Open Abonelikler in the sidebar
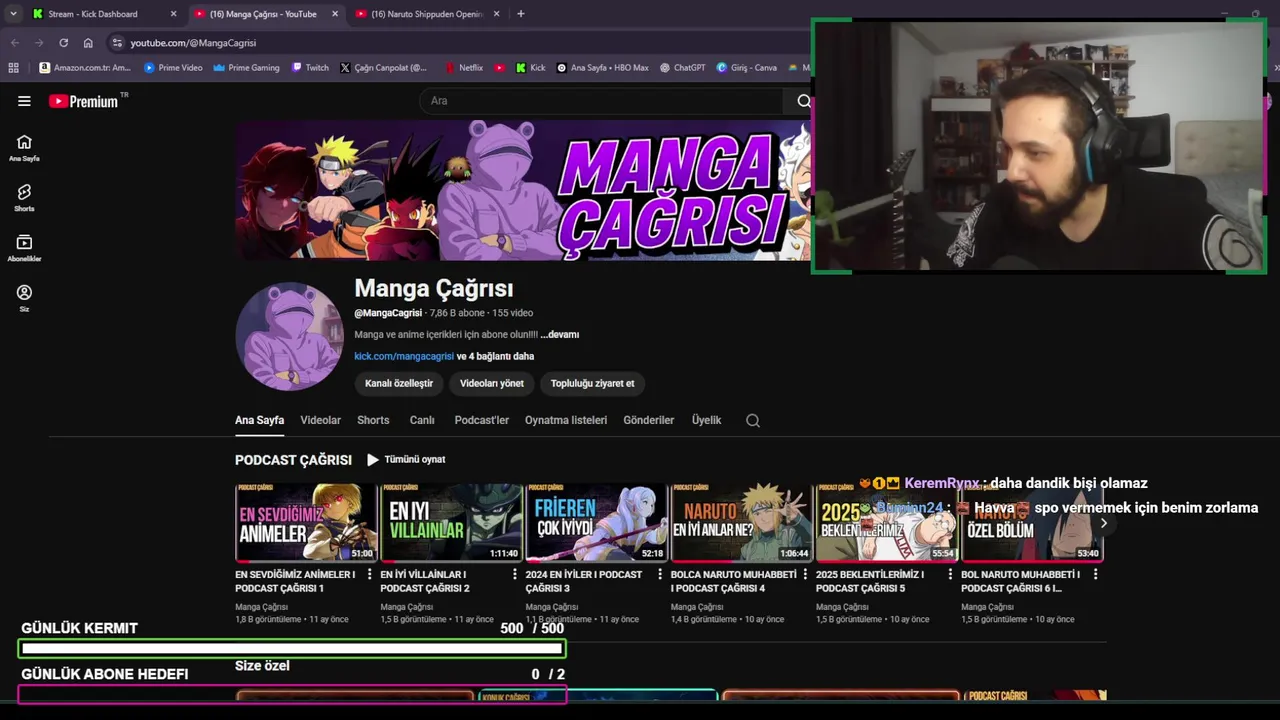This screenshot has width=1280, height=720. [x=24, y=248]
